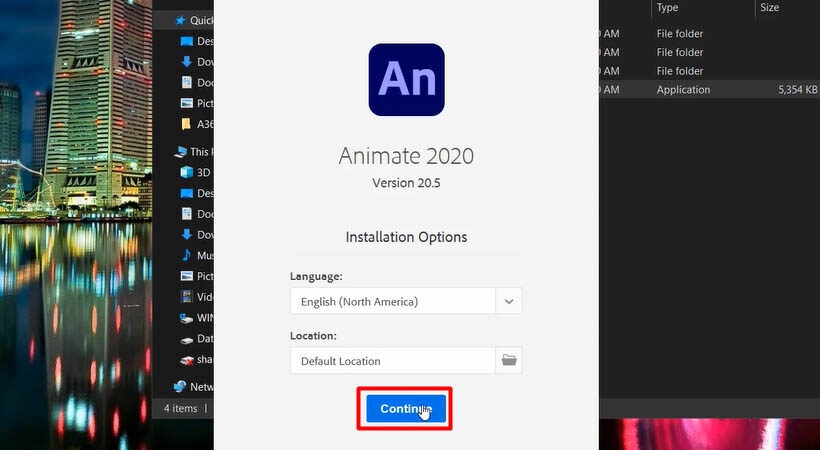Open the 3D Objects cube icon
Viewport: 820px width, 450px height.
pyautogui.click(x=187, y=172)
